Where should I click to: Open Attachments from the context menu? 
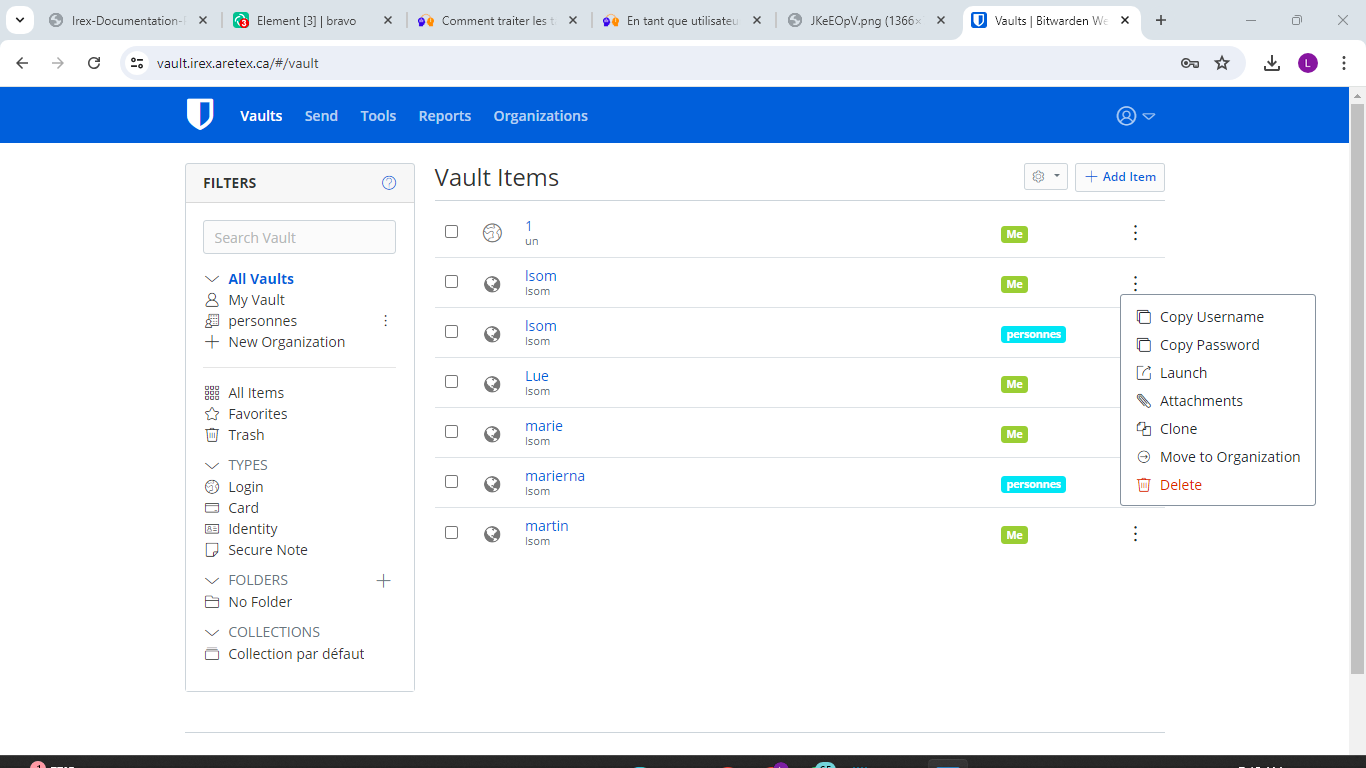tap(1217, 401)
